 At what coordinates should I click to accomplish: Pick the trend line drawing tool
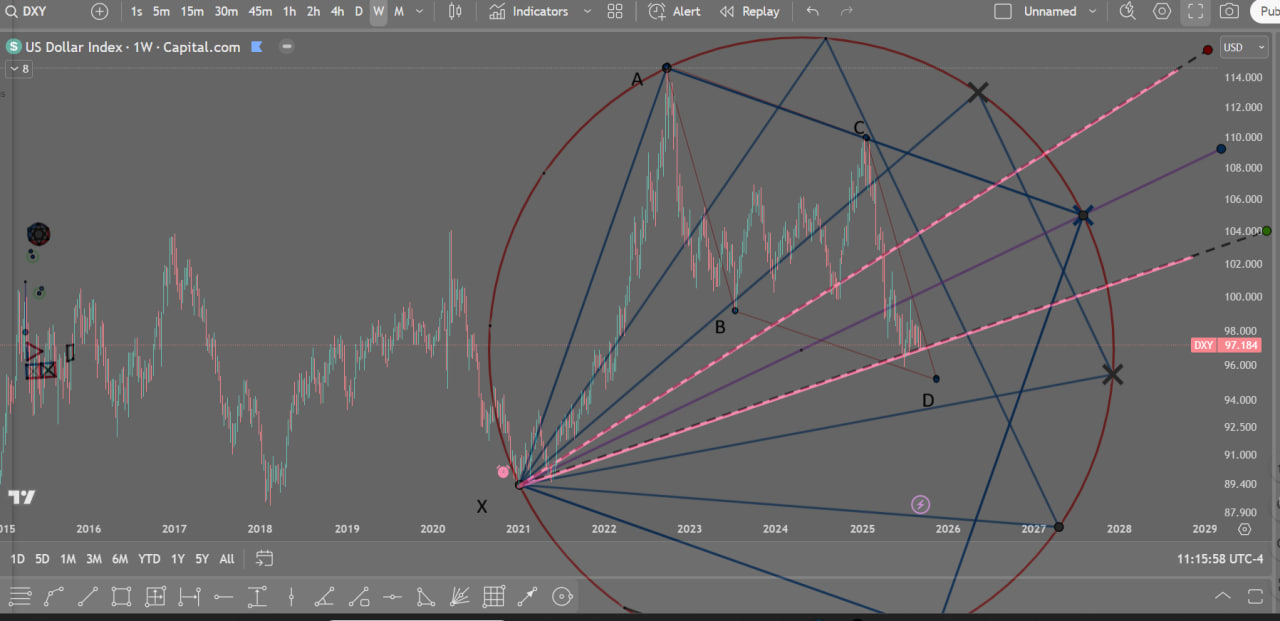point(88,597)
